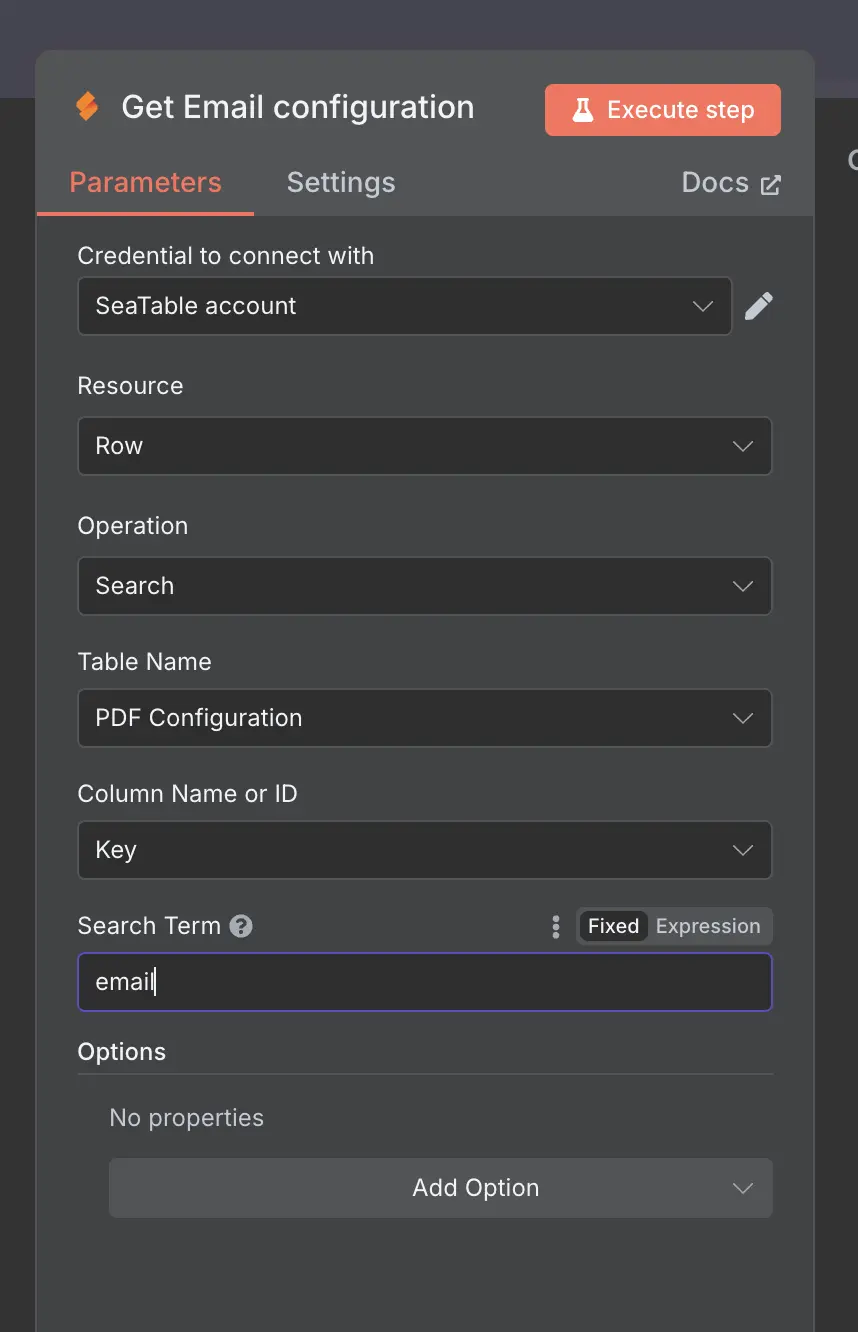Switch Search Term to Expression mode
This screenshot has height=1332, width=858.
[708, 926]
